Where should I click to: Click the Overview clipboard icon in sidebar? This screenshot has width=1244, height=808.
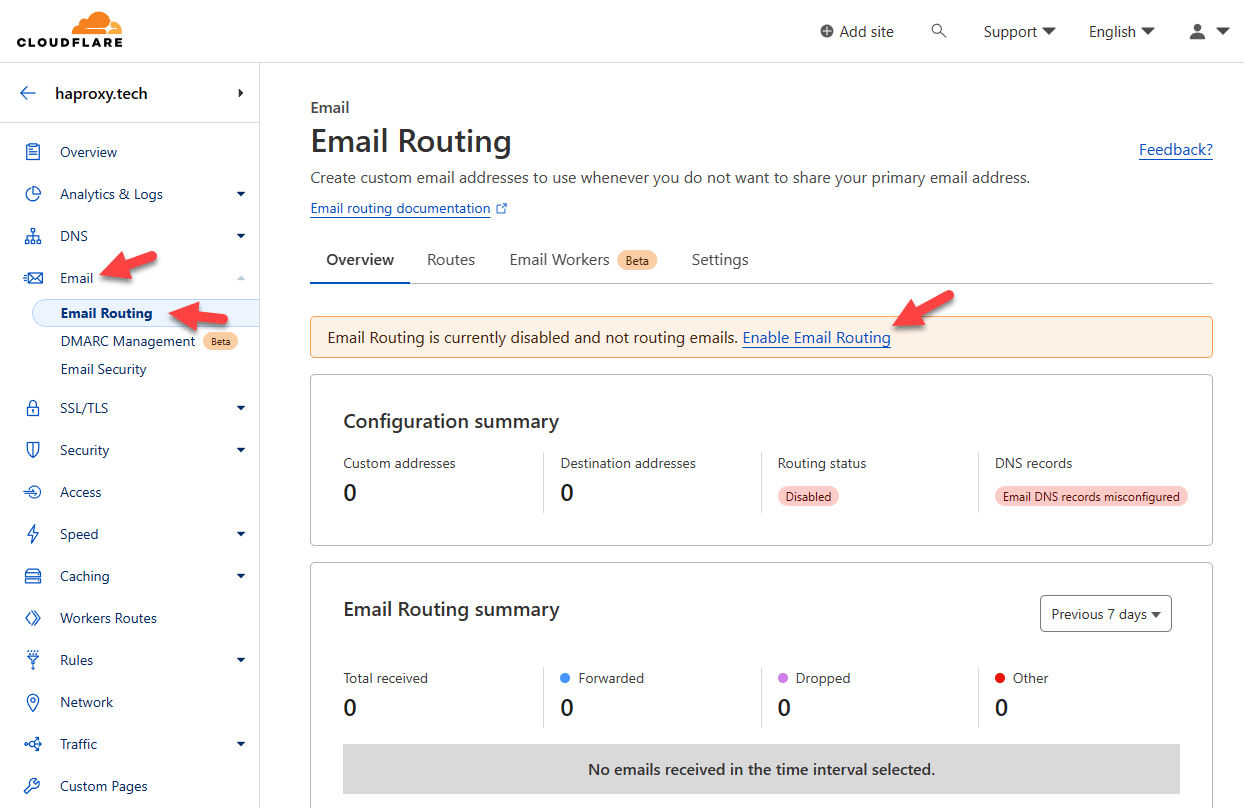[x=33, y=152]
